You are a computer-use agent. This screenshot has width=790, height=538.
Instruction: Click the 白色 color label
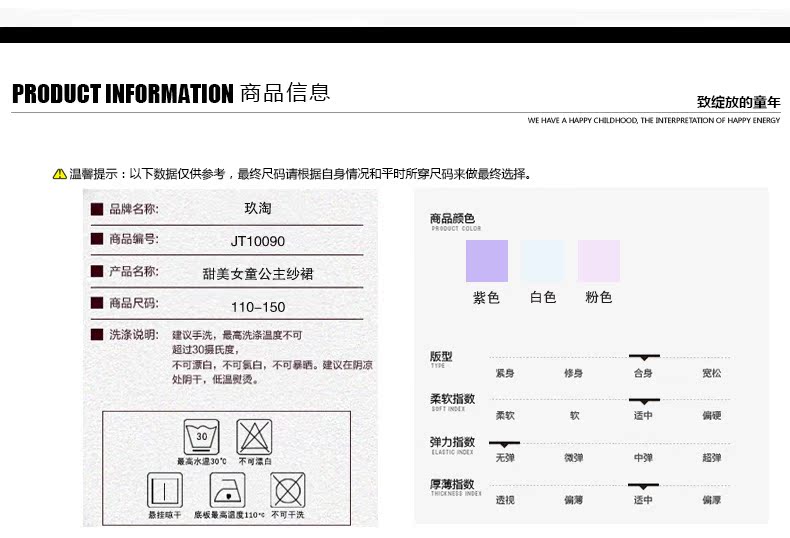click(x=543, y=297)
